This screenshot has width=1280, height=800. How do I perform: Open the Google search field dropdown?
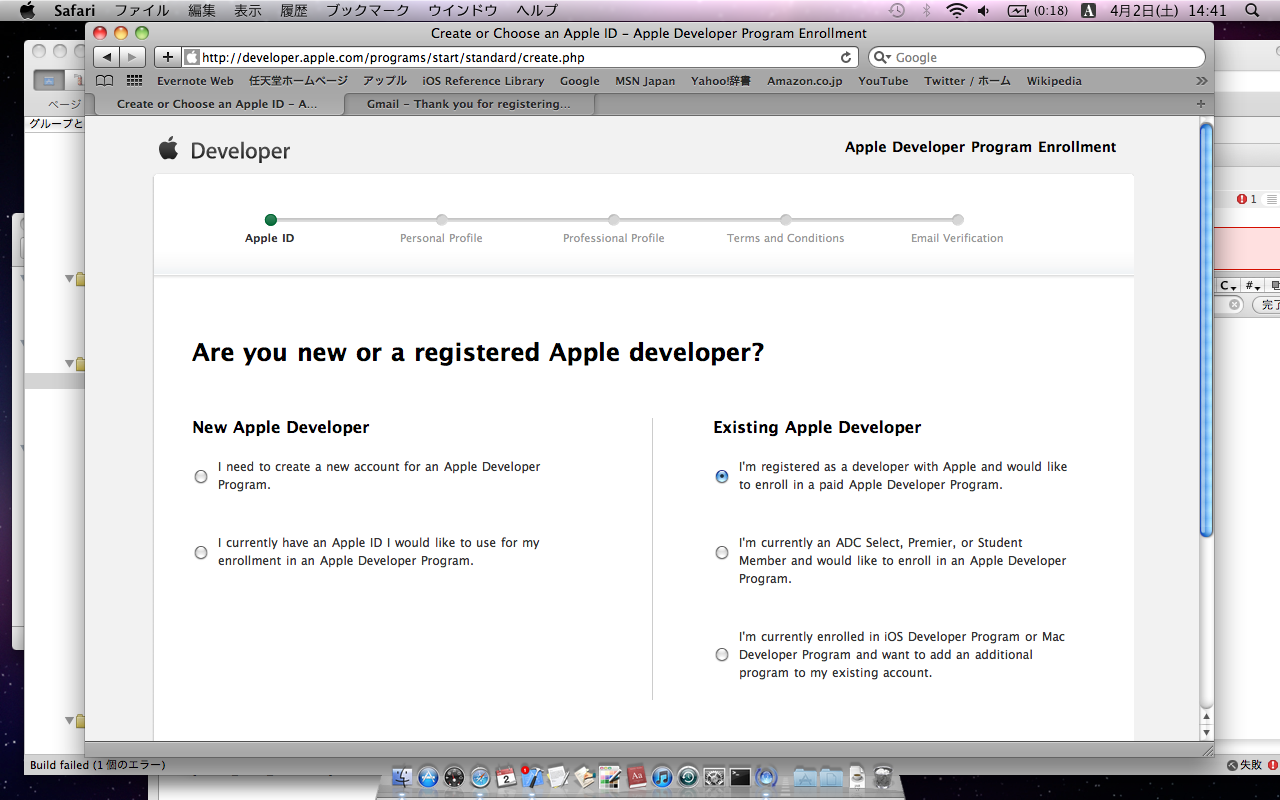click(x=882, y=58)
